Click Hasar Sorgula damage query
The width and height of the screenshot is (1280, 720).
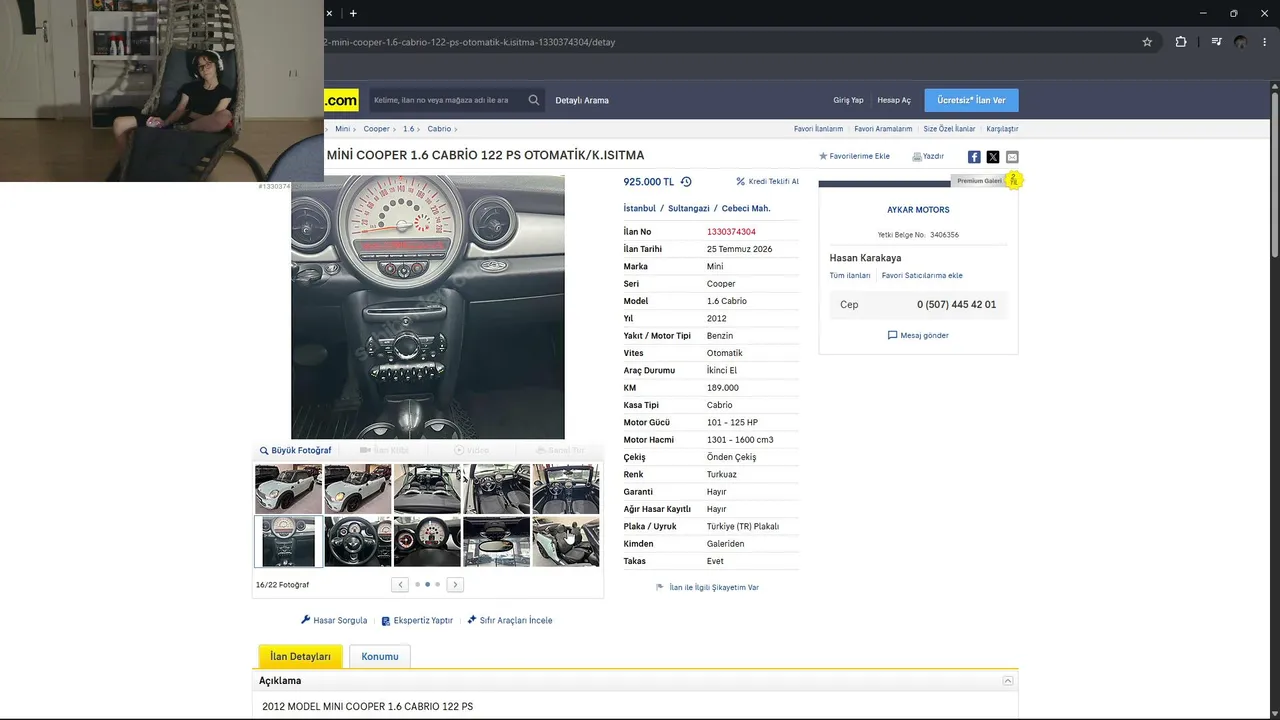click(334, 621)
